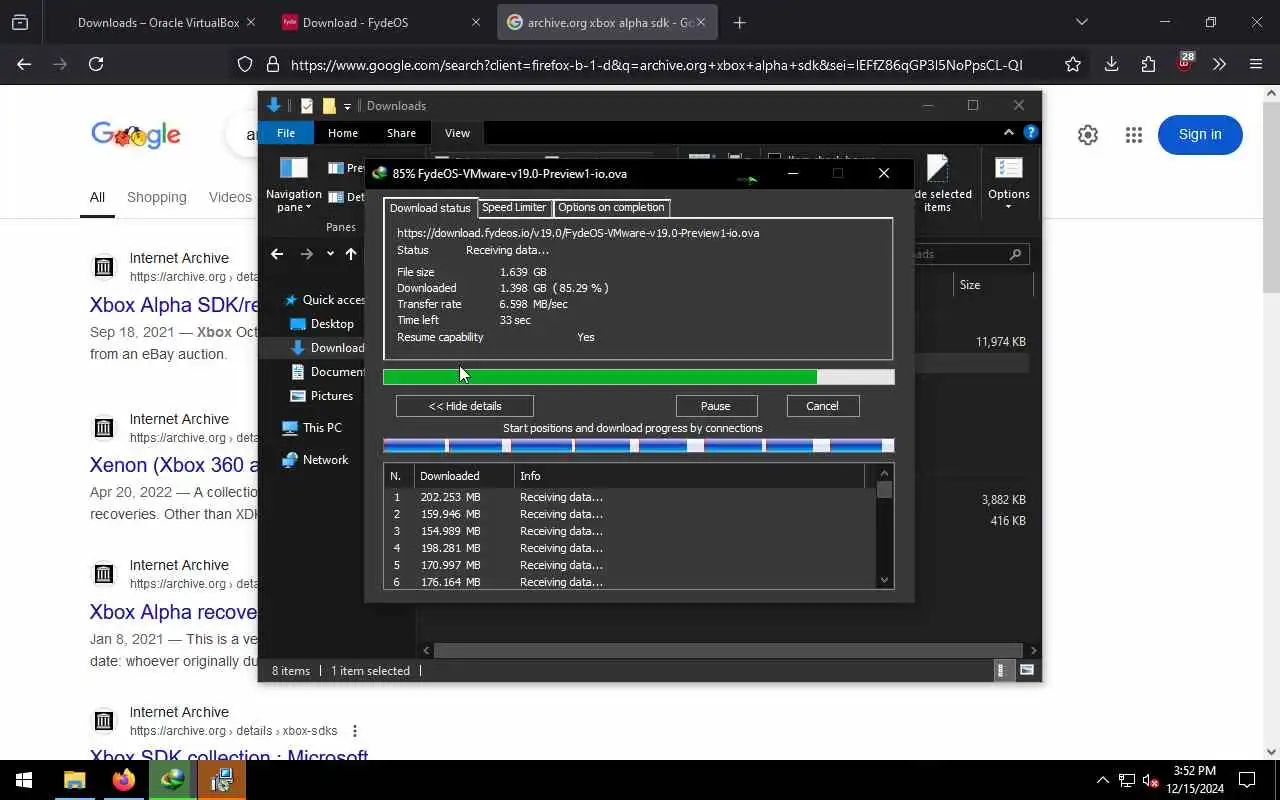Go up one folder level in Explorer

(x=351, y=254)
